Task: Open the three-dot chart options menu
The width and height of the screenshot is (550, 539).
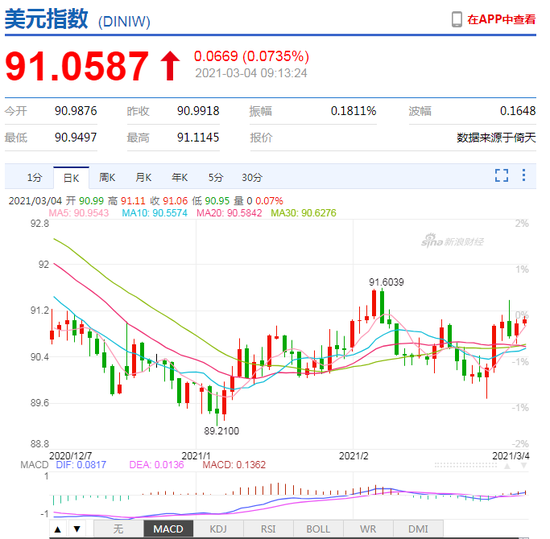Action: click(524, 175)
